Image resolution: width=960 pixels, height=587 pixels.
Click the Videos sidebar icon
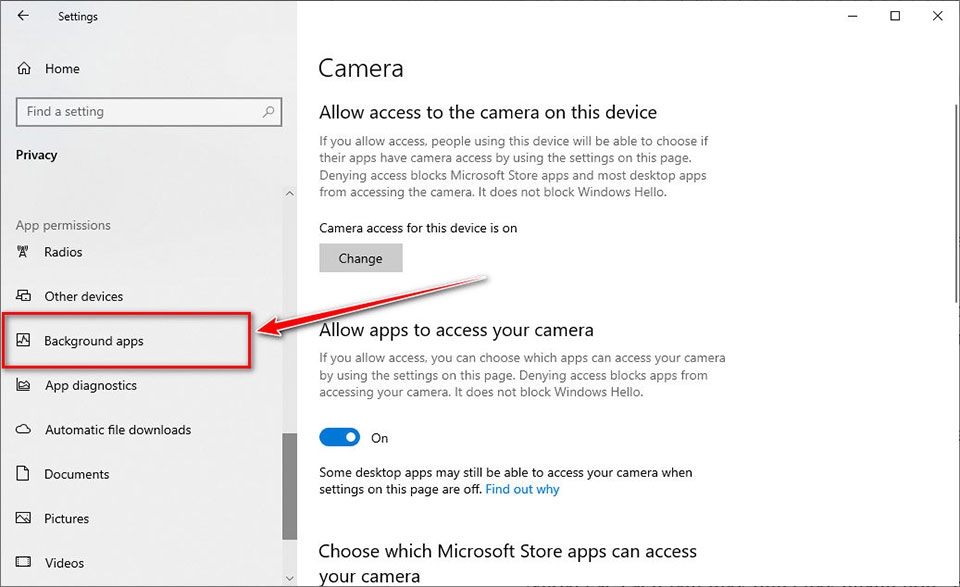25,563
